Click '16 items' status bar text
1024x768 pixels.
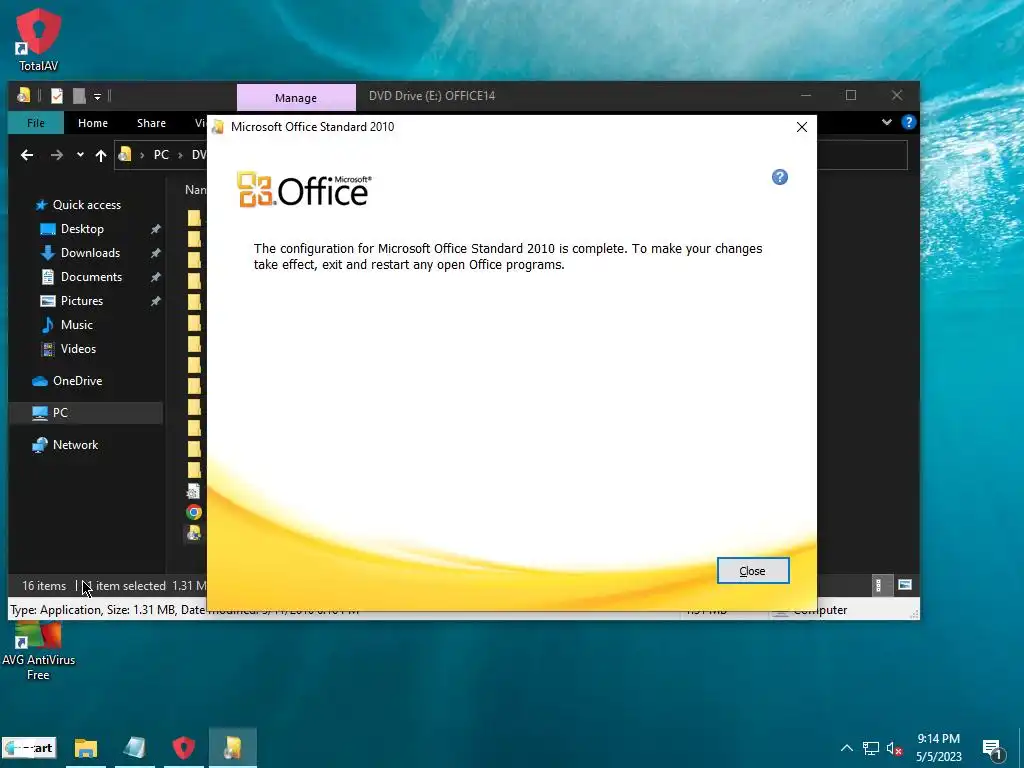pyautogui.click(x=44, y=586)
